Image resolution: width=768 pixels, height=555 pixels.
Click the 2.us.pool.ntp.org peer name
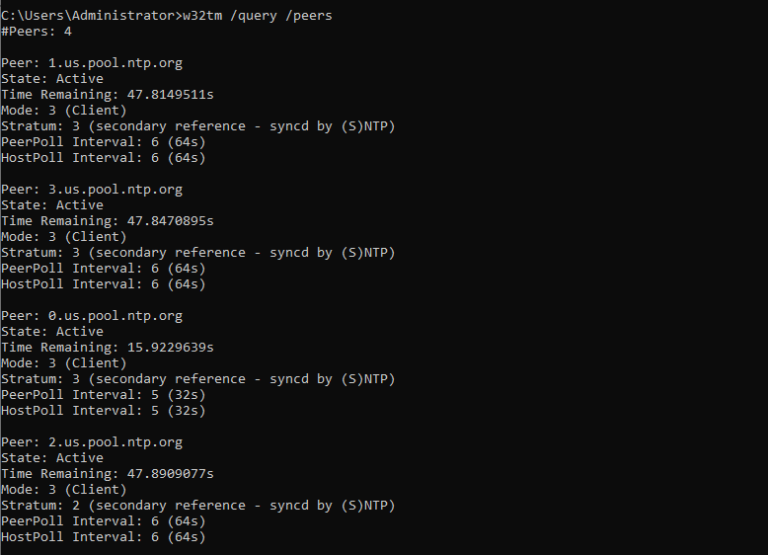(115, 442)
